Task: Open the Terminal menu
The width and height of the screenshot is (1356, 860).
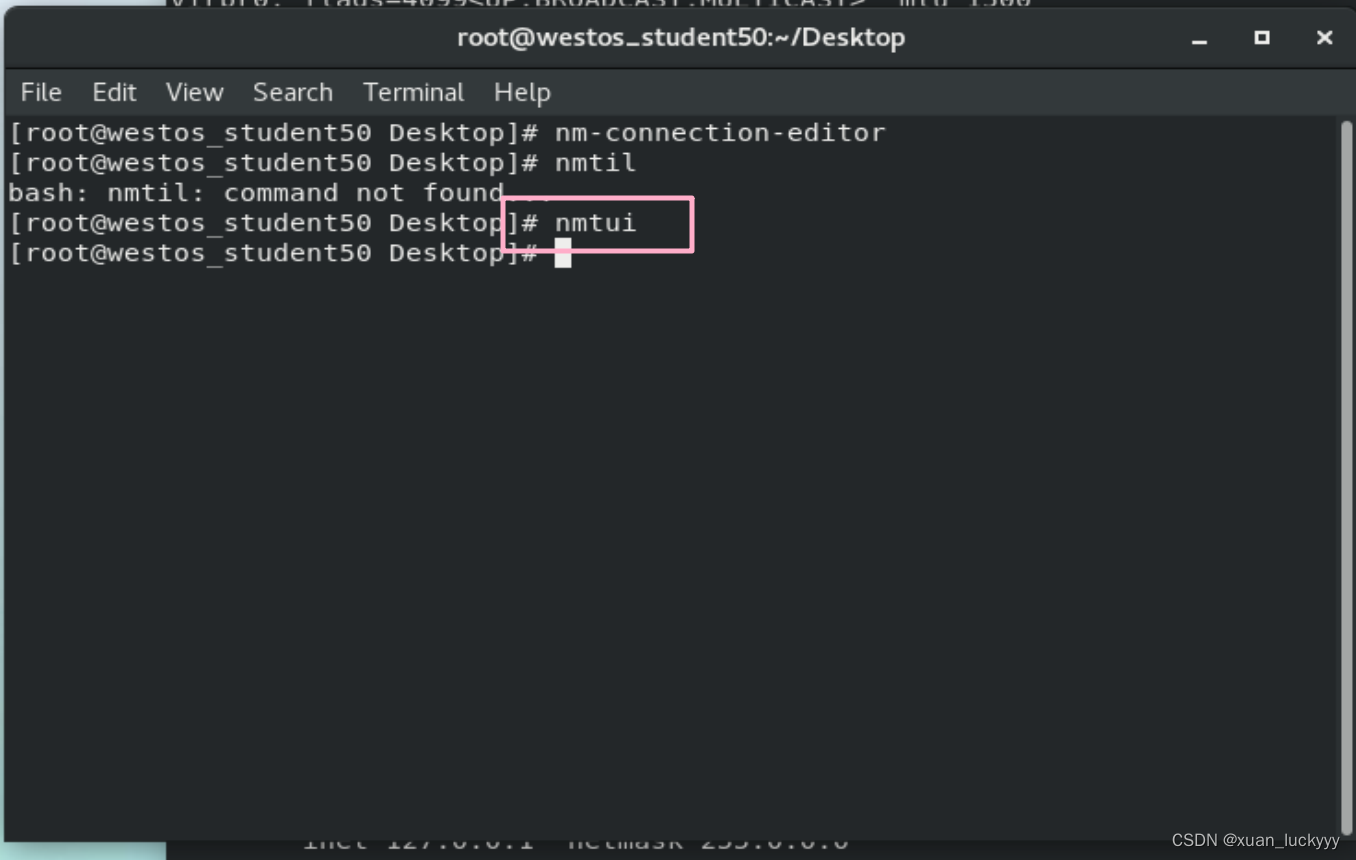Action: pos(413,92)
